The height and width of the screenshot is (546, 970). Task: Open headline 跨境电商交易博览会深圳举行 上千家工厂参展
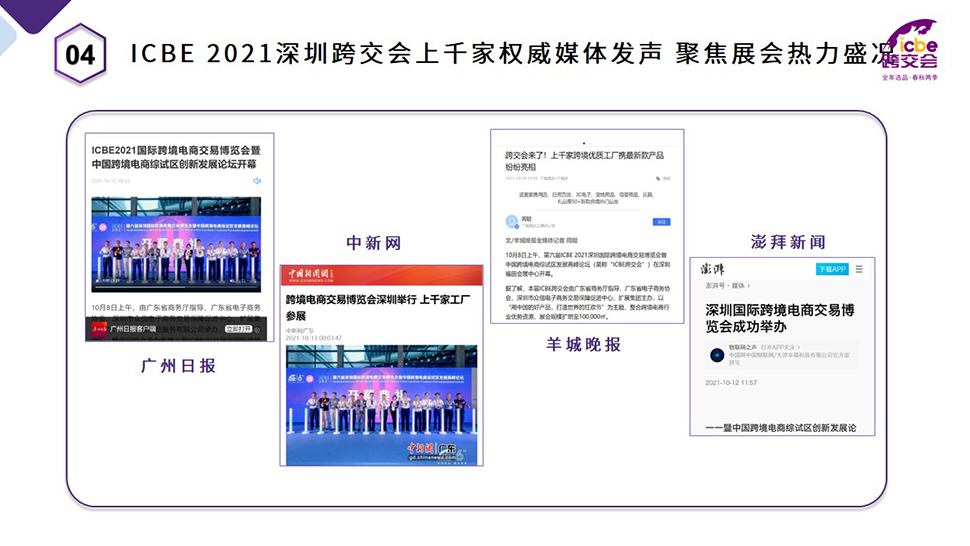point(378,307)
